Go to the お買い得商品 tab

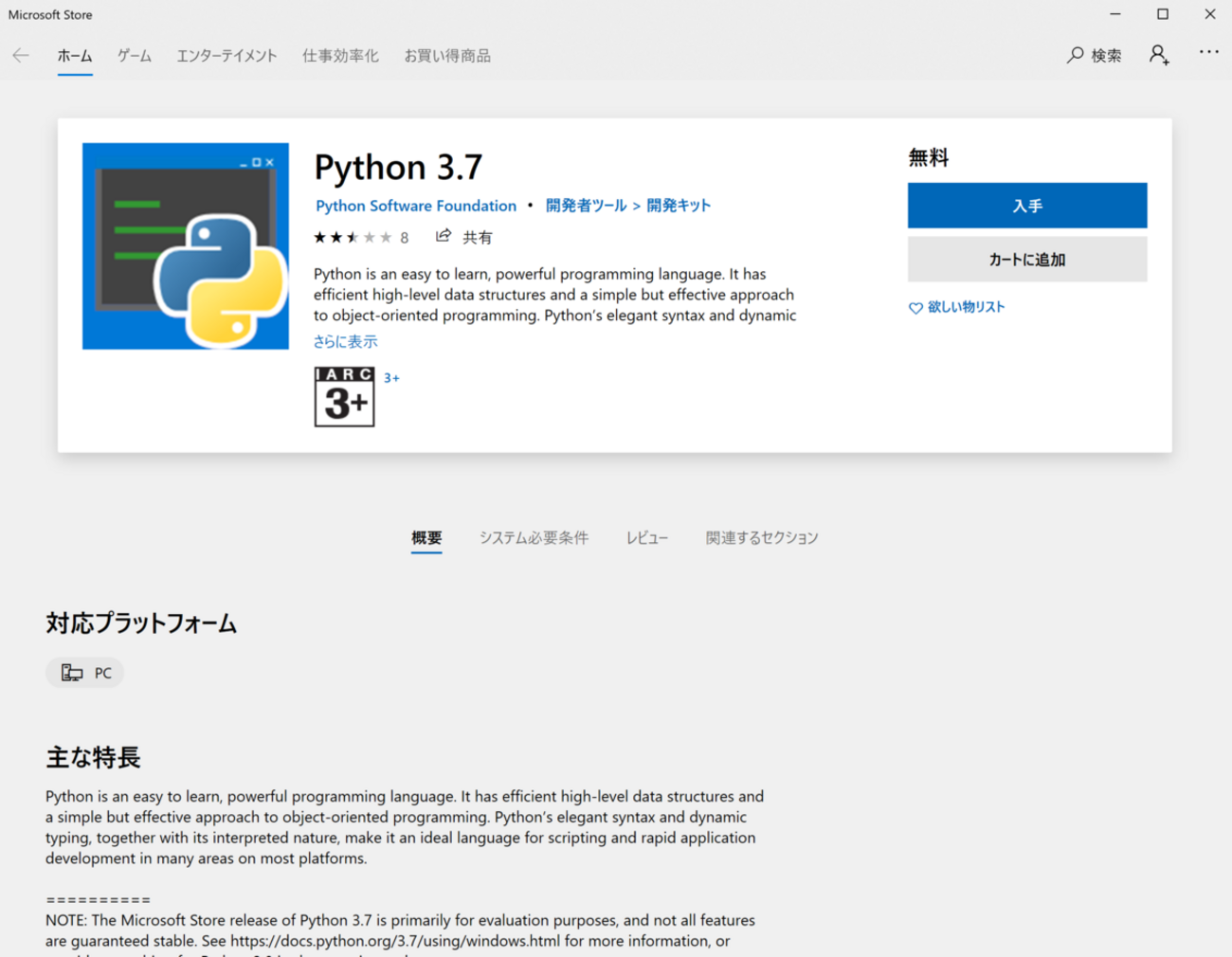447,56
